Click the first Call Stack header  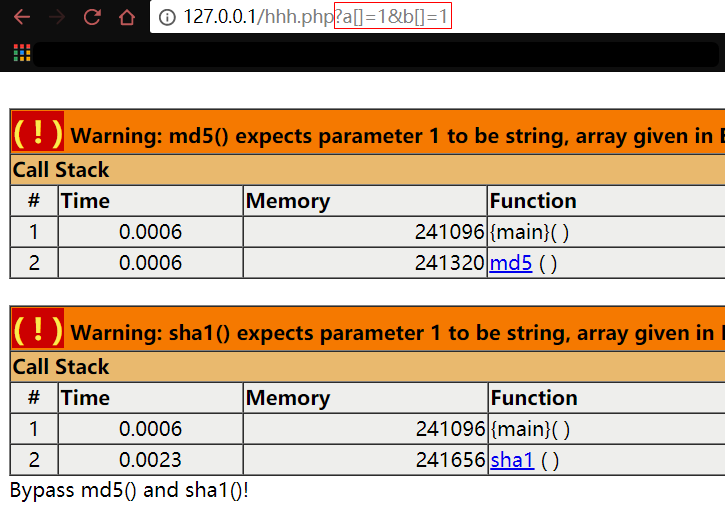(x=61, y=170)
